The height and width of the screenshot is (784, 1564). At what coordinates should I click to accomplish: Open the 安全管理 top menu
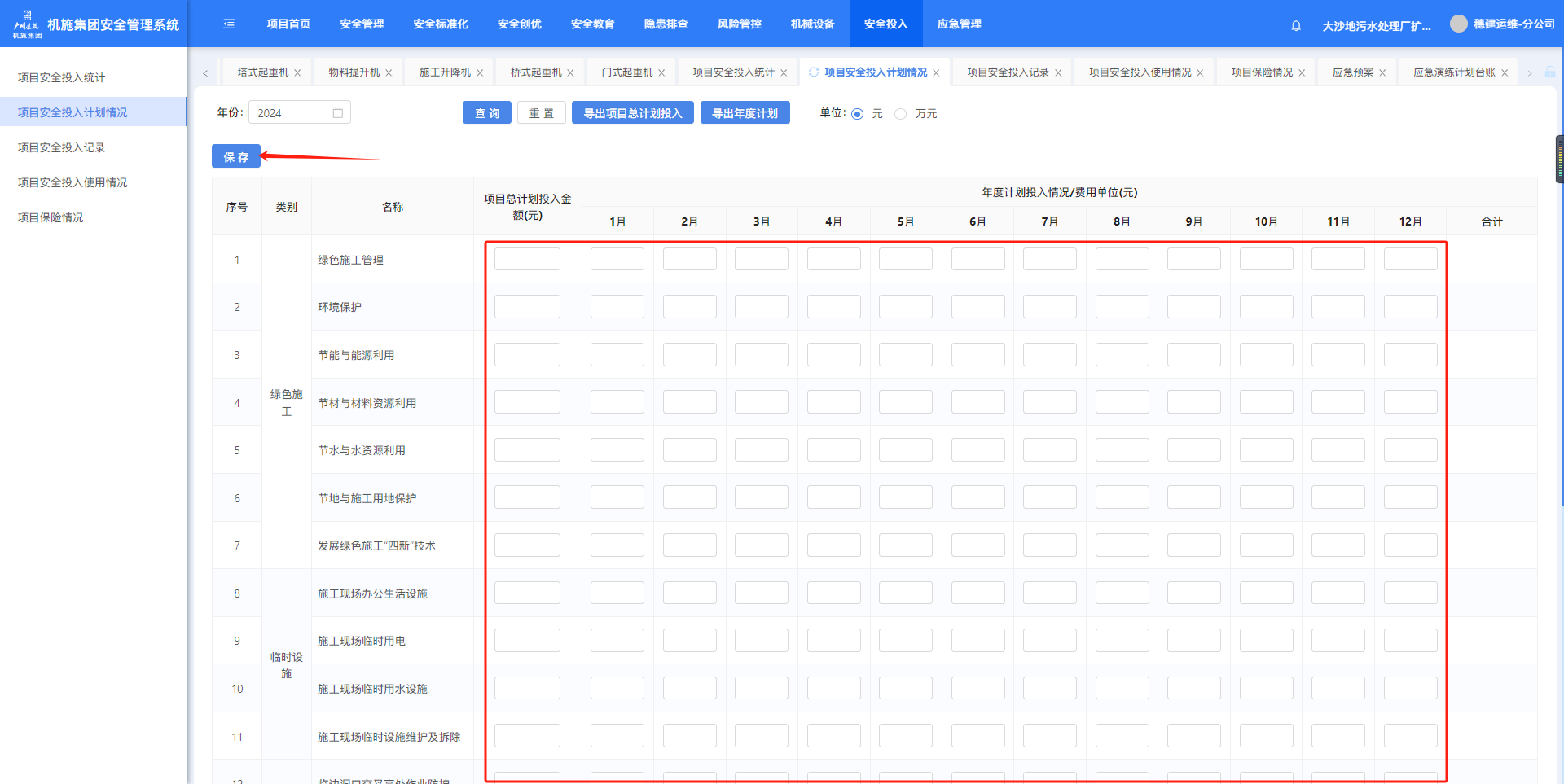362,24
